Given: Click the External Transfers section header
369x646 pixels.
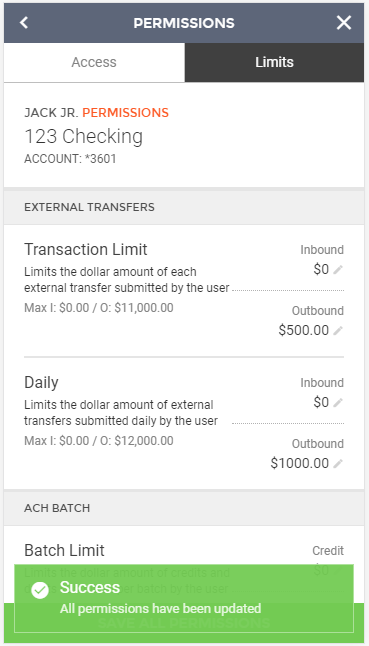Looking at the screenshot, I should pyautogui.click(x=184, y=207).
